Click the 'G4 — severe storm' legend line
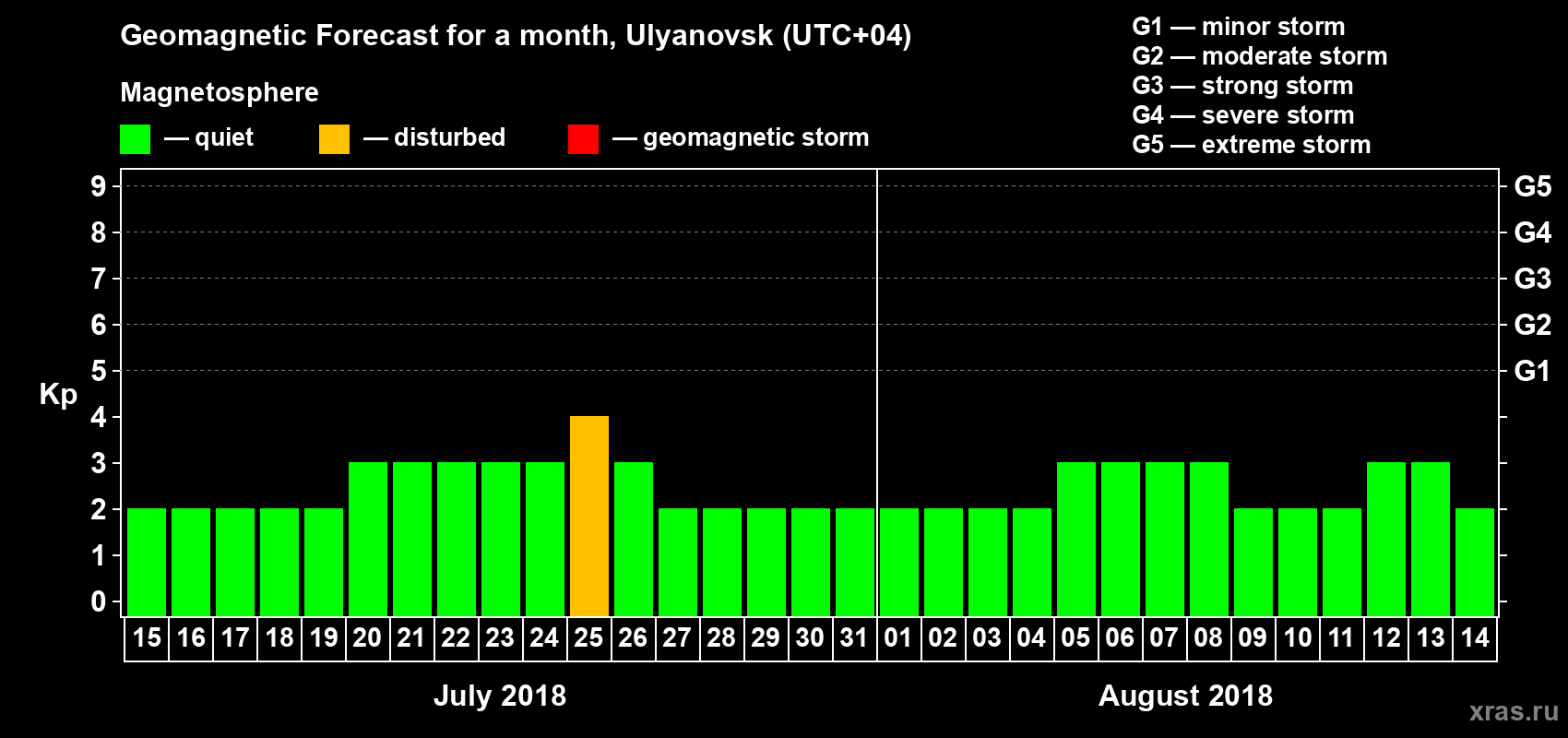This screenshot has height=738, width=1568. tap(1243, 115)
